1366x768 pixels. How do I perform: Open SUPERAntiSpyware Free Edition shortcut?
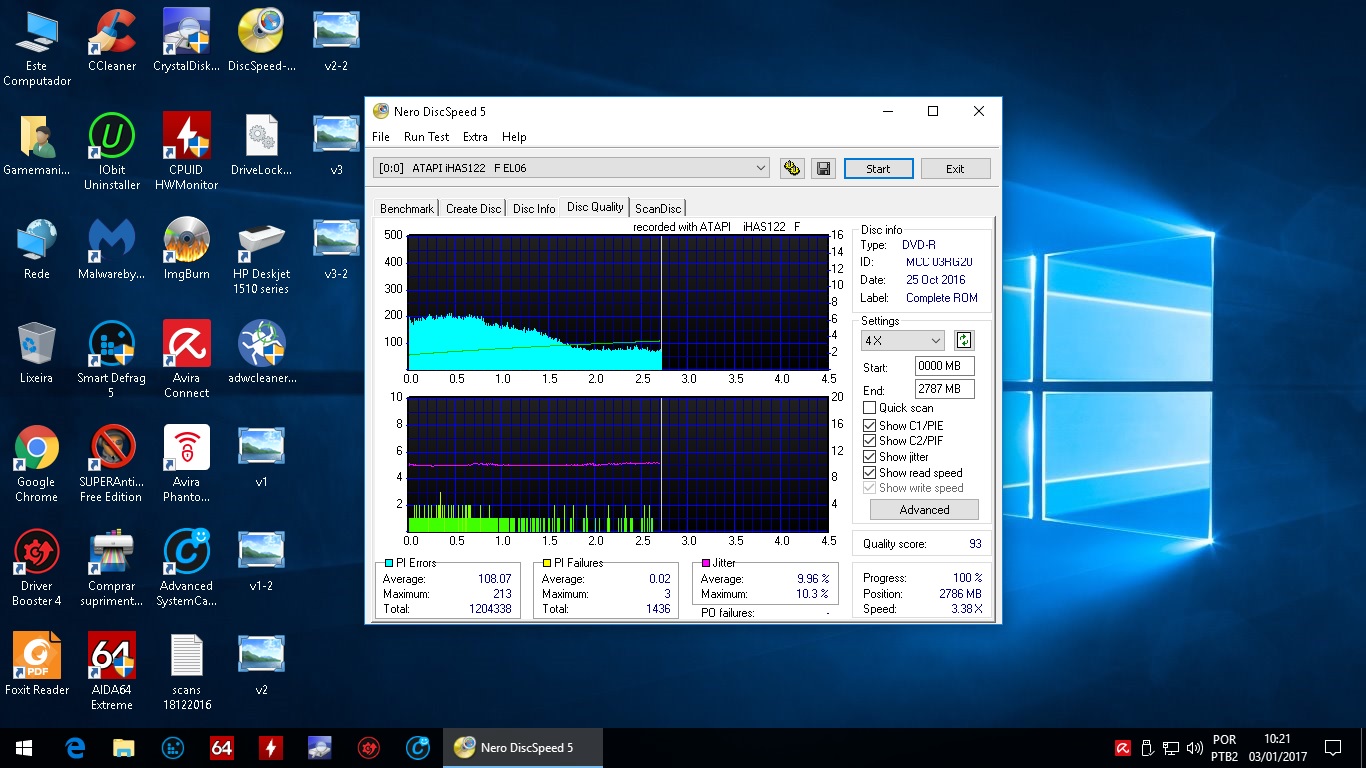pos(112,464)
